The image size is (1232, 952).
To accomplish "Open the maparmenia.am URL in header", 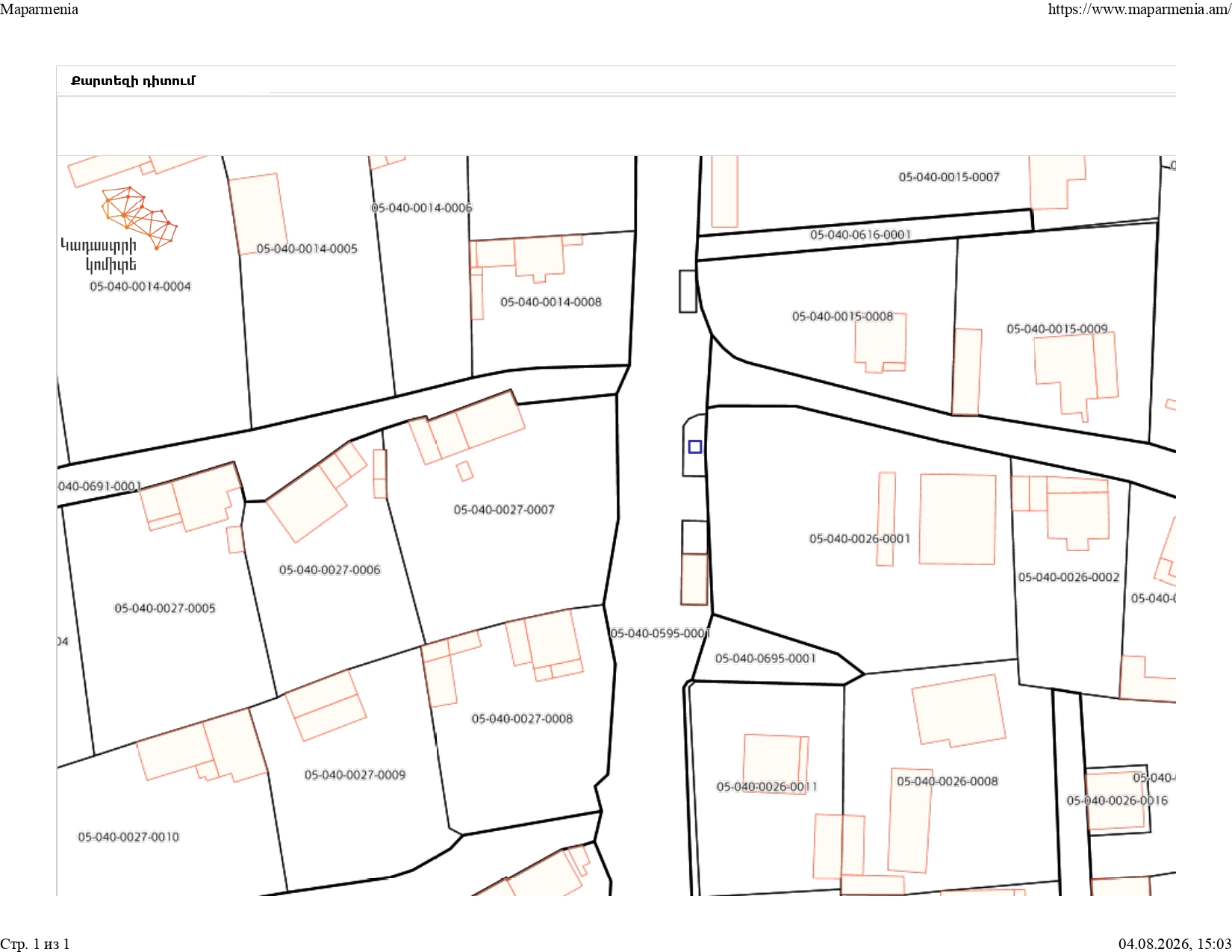I will click(1139, 9).
